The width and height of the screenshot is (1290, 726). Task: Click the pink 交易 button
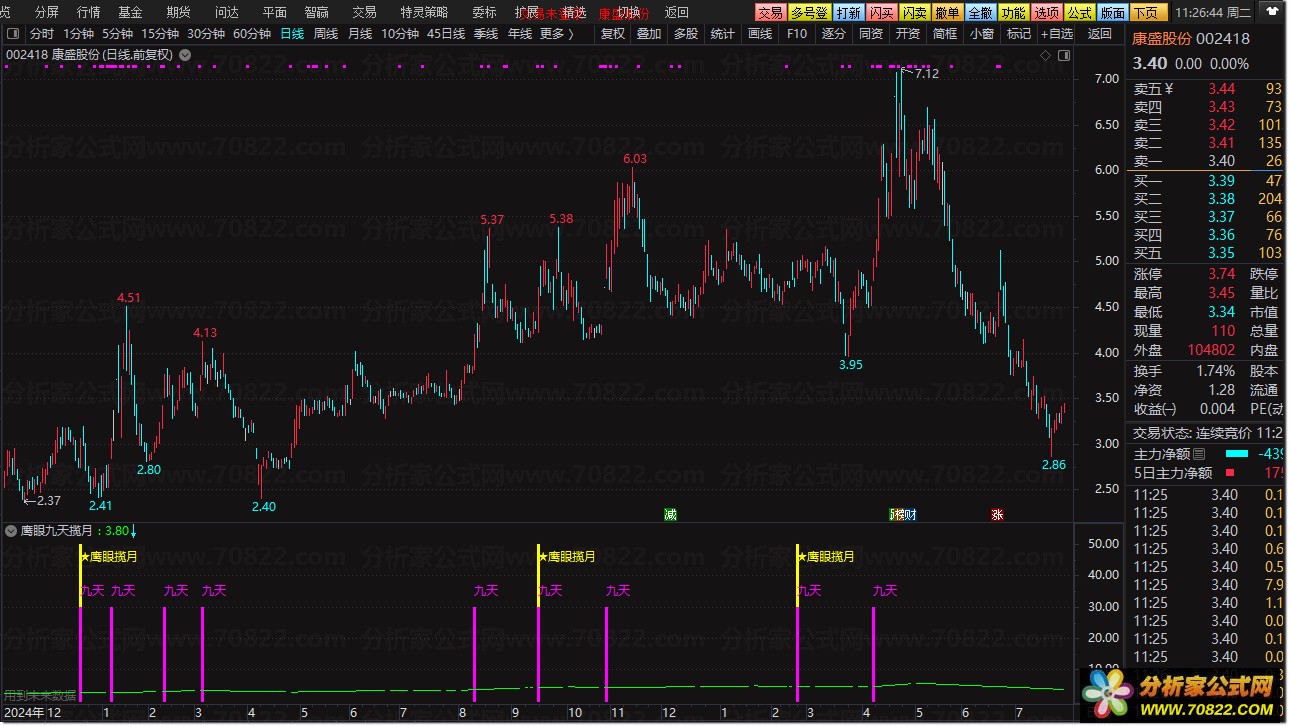[770, 13]
